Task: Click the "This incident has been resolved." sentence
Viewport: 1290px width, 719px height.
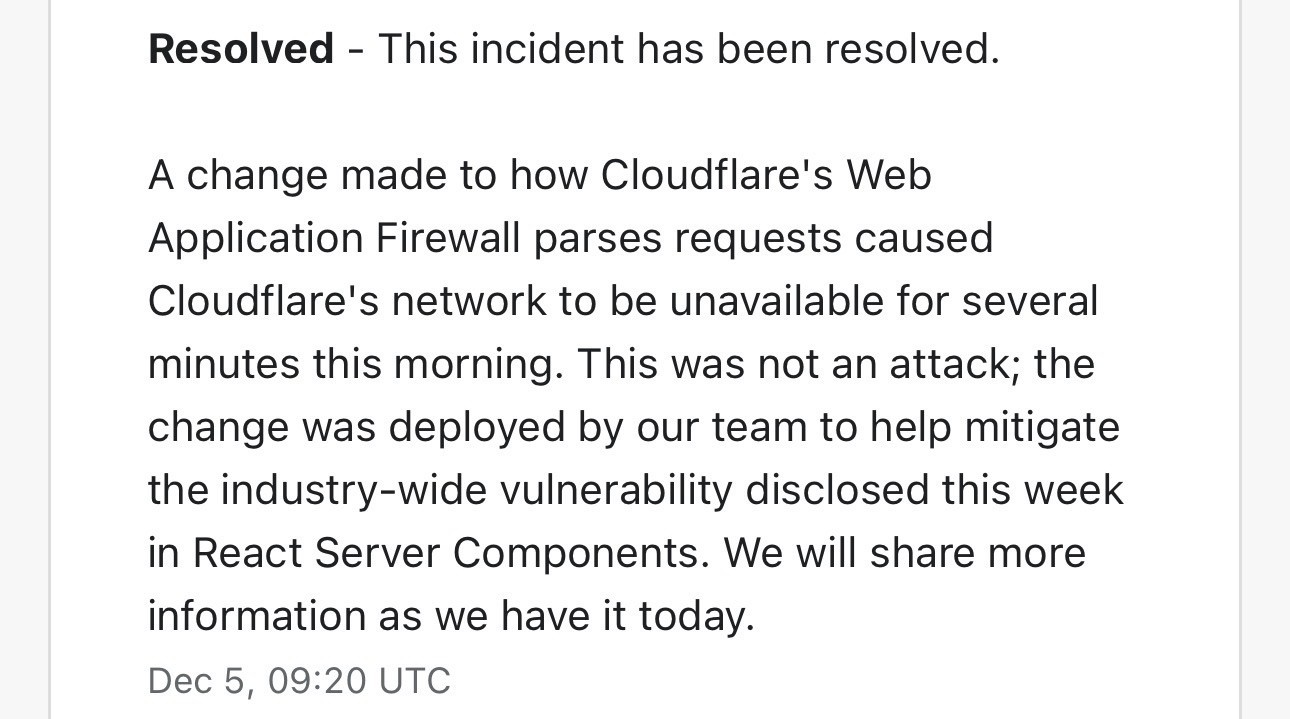Action: click(688, 48)
